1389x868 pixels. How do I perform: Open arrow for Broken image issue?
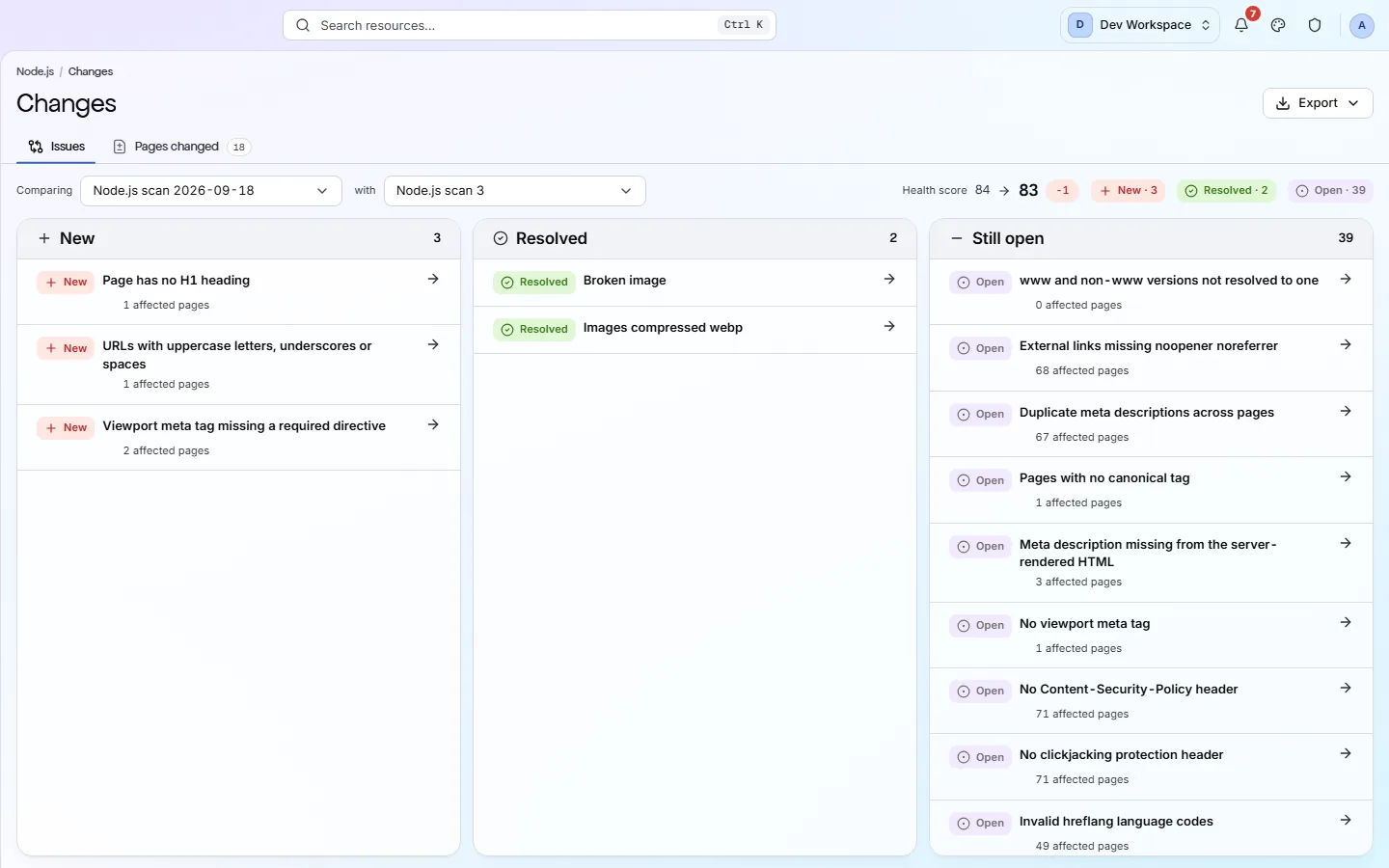pyautogui.click(x=889, y=279)
